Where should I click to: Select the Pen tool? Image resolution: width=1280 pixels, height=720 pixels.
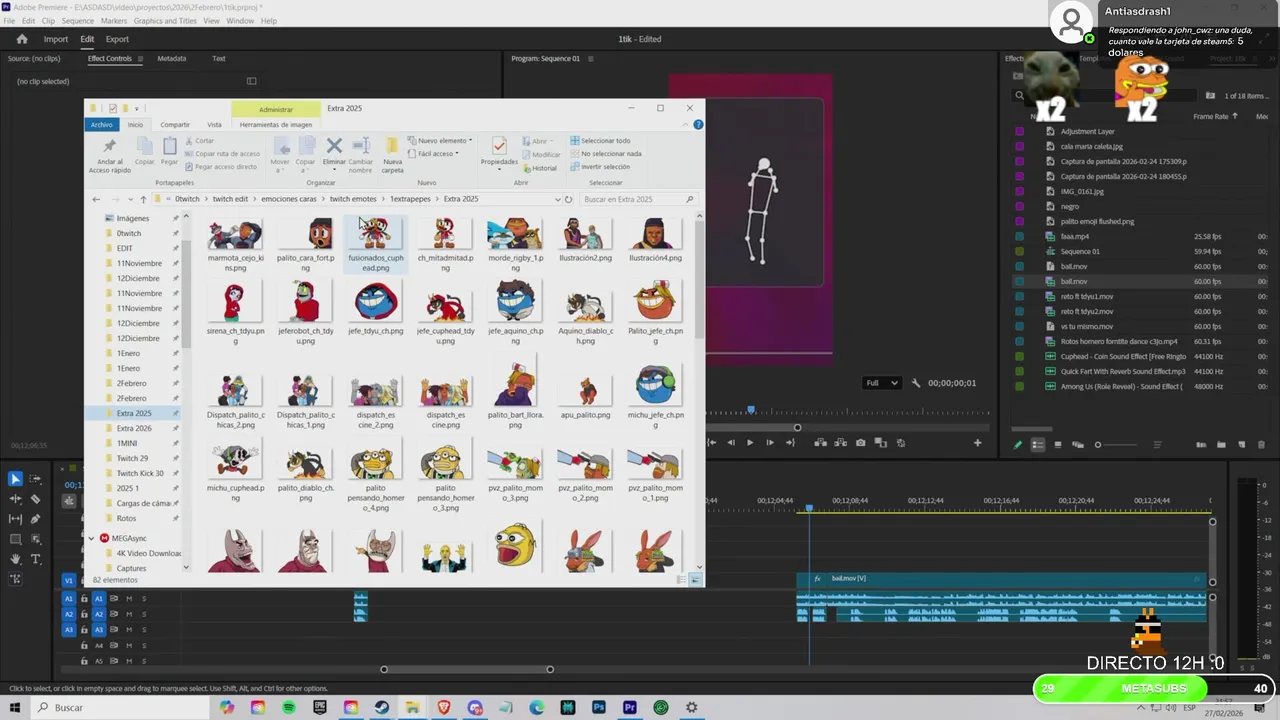(35, 519)
